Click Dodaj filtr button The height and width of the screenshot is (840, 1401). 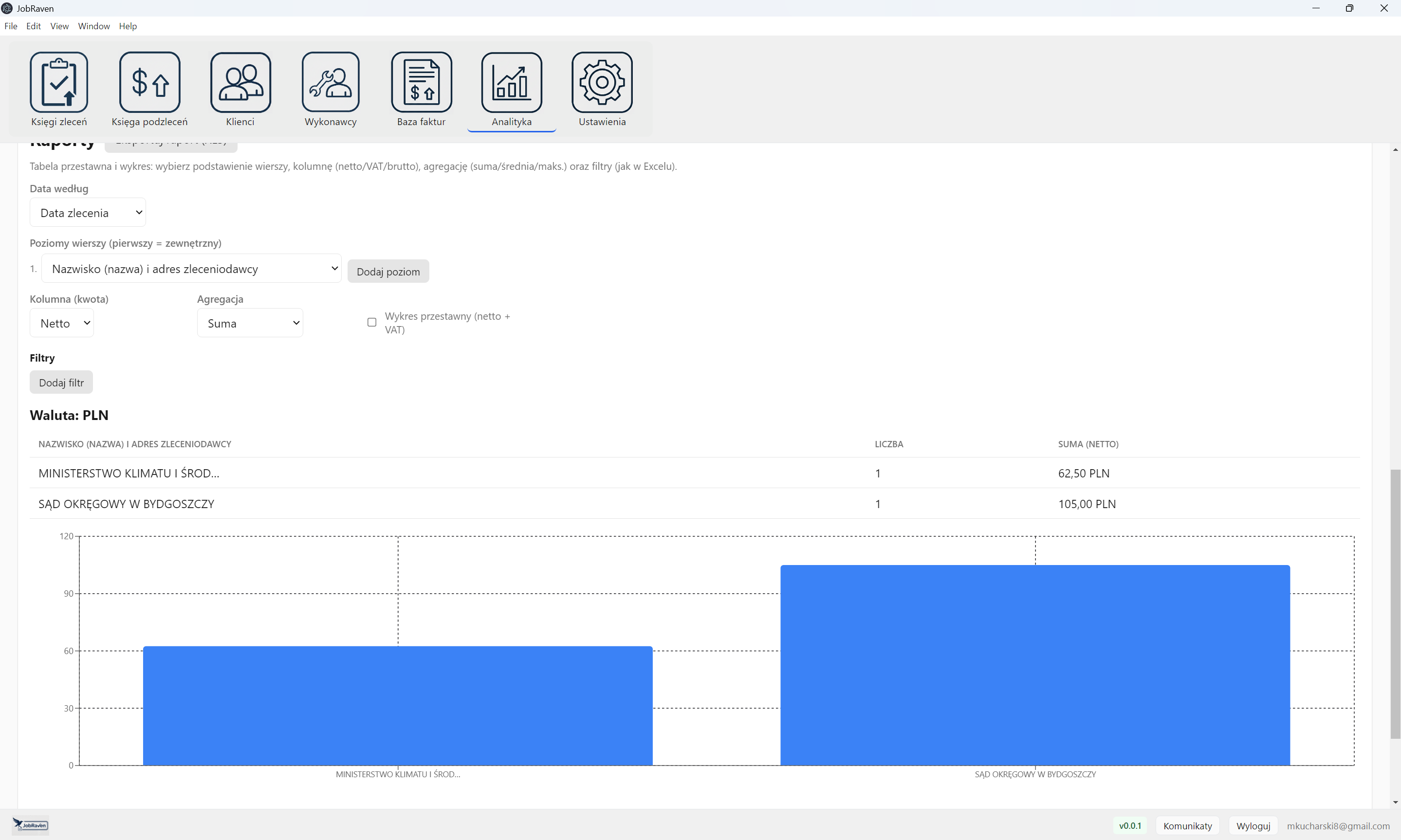coord(61,383)
